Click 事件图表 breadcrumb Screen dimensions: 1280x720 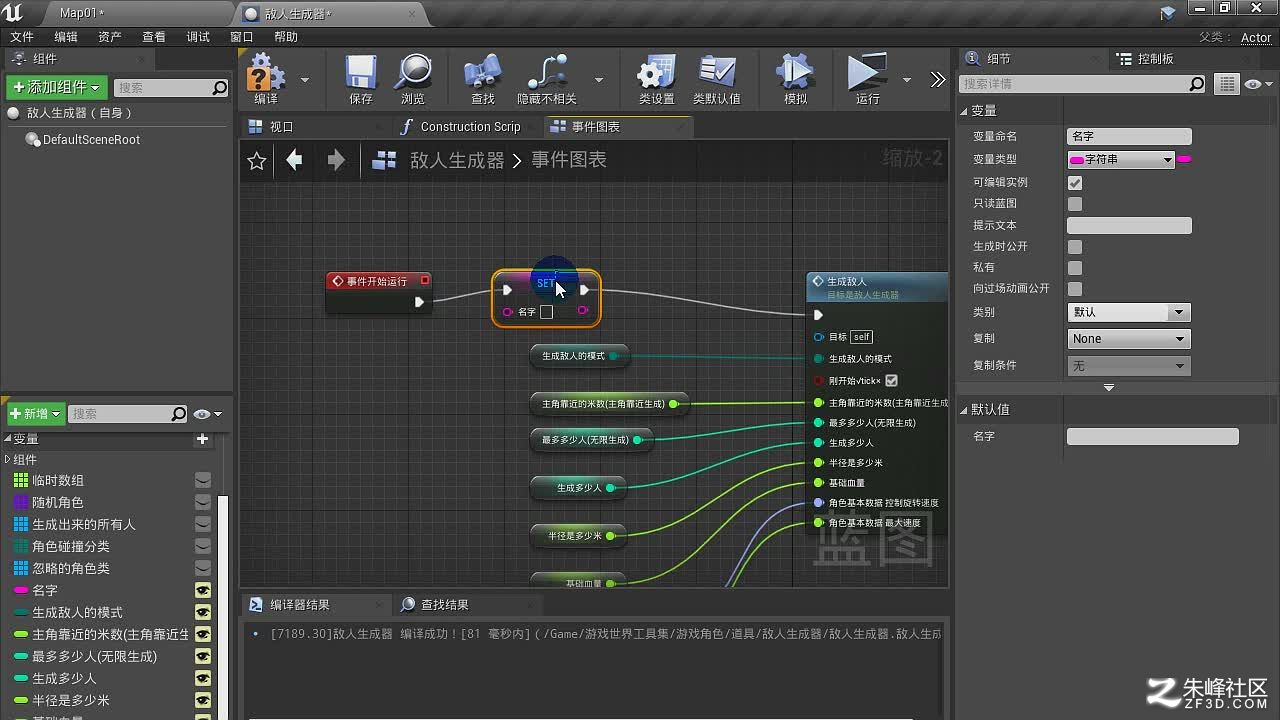pyautogui.click(x=569, y=160)
